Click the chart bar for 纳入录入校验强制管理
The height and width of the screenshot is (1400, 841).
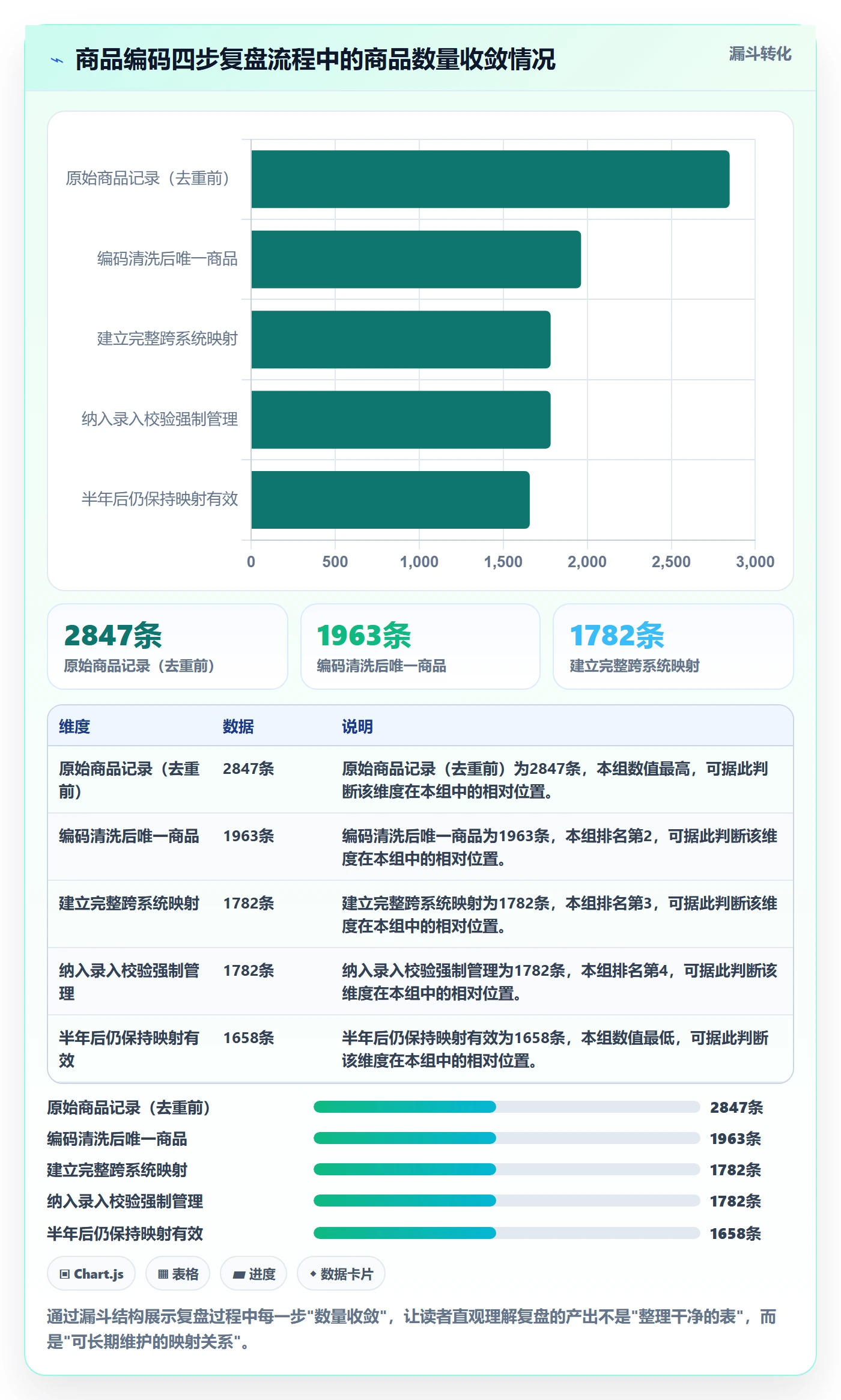tap(401, 420)
